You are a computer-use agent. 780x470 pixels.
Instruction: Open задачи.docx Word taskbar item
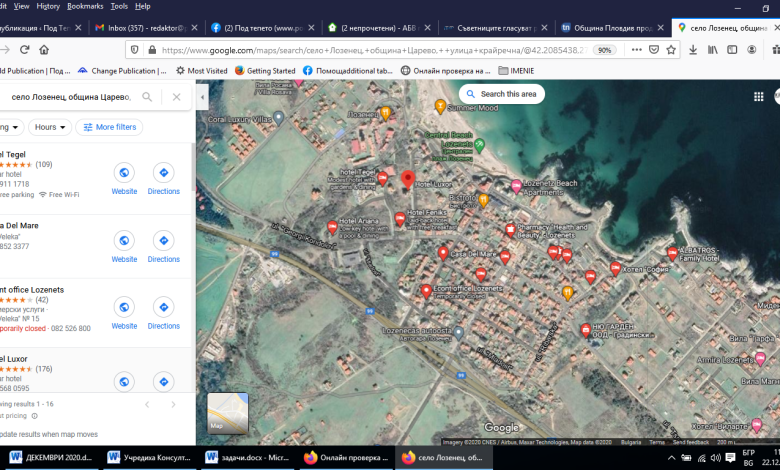coord(247,458)
